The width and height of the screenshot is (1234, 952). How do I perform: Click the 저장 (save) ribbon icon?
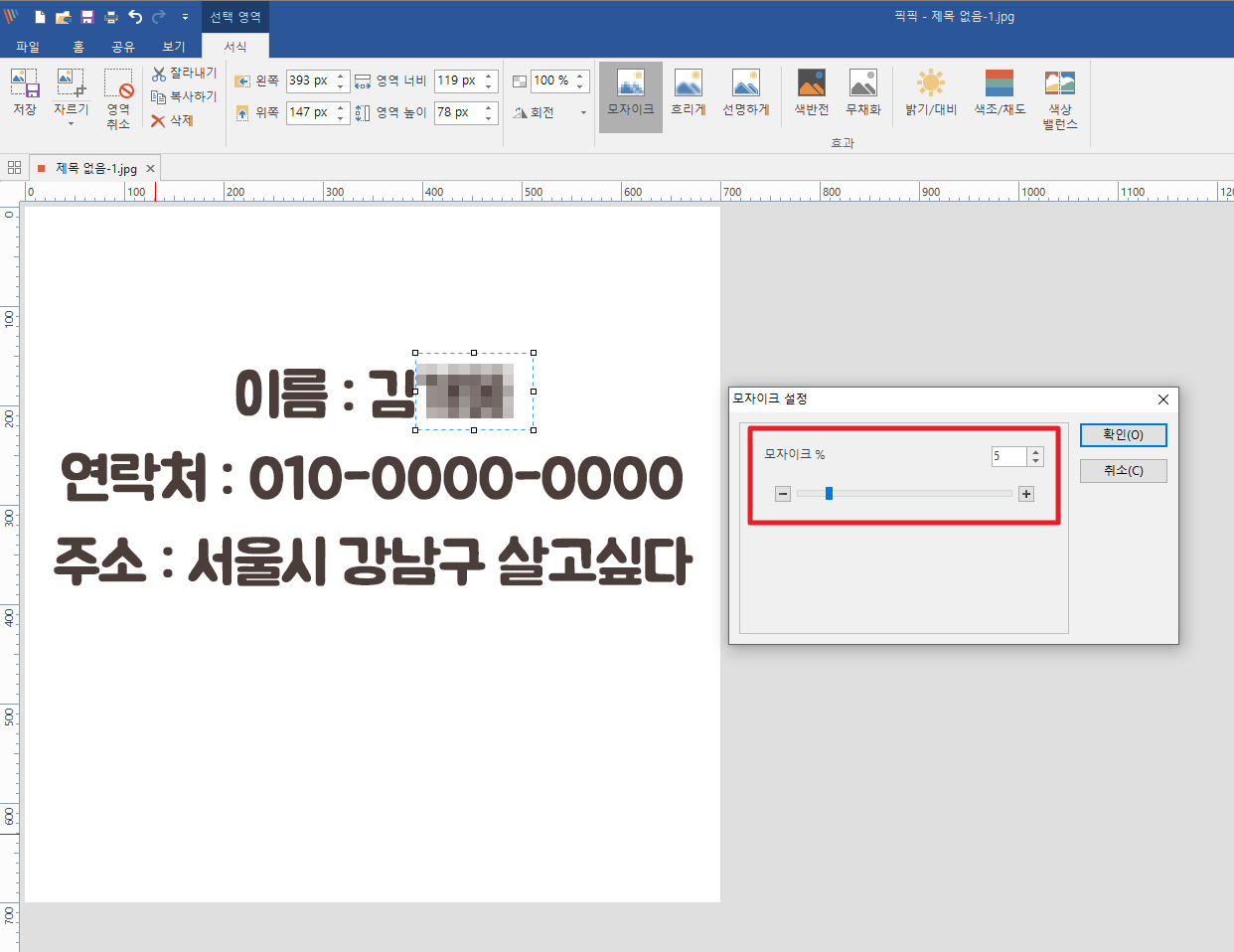tap(25, 91)
